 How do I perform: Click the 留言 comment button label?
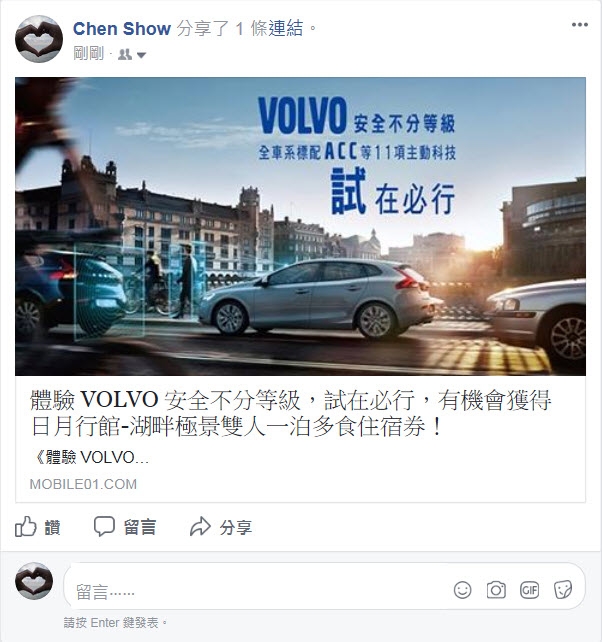click(140, 527)
